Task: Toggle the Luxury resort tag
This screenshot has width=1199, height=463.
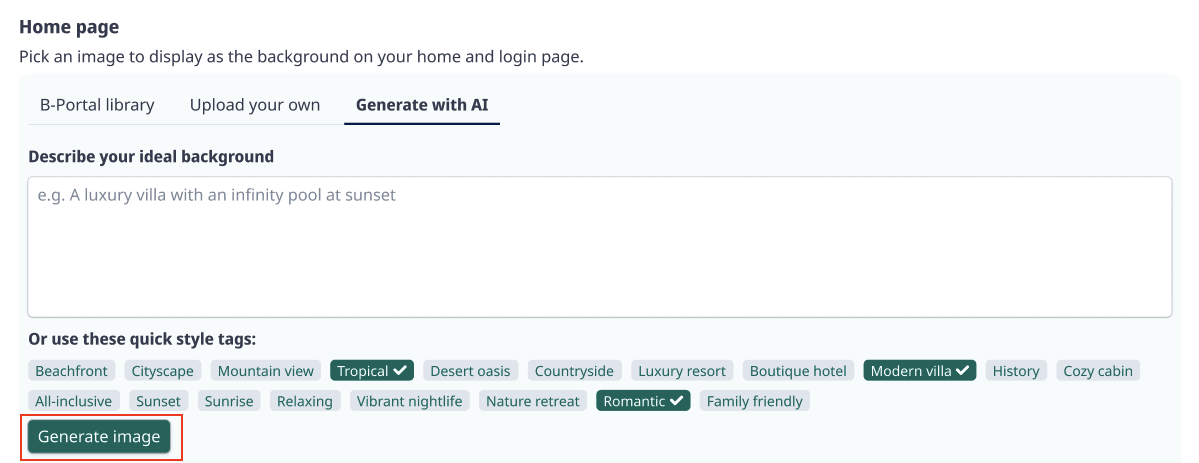Action: click(682, 371)
